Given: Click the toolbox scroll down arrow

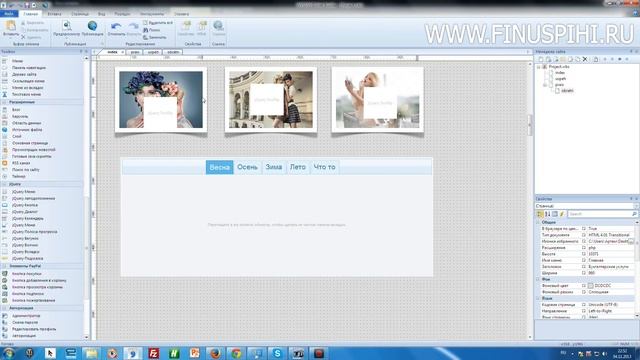Looking at the screenshot, I should pyautogui.click(x=86, y=337).
